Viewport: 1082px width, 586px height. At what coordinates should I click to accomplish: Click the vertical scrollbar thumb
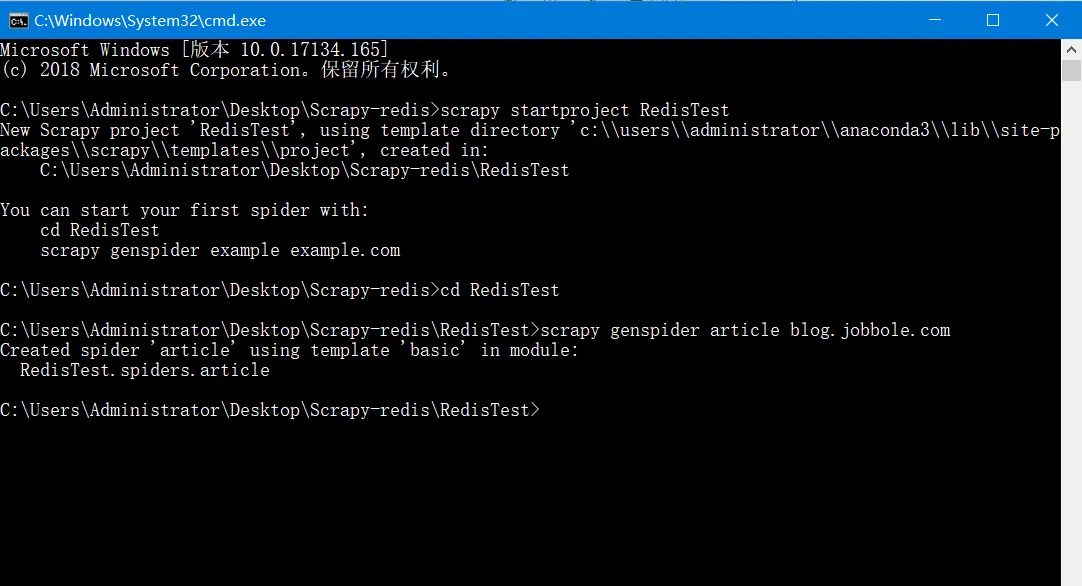click(x=1071, y=70)
